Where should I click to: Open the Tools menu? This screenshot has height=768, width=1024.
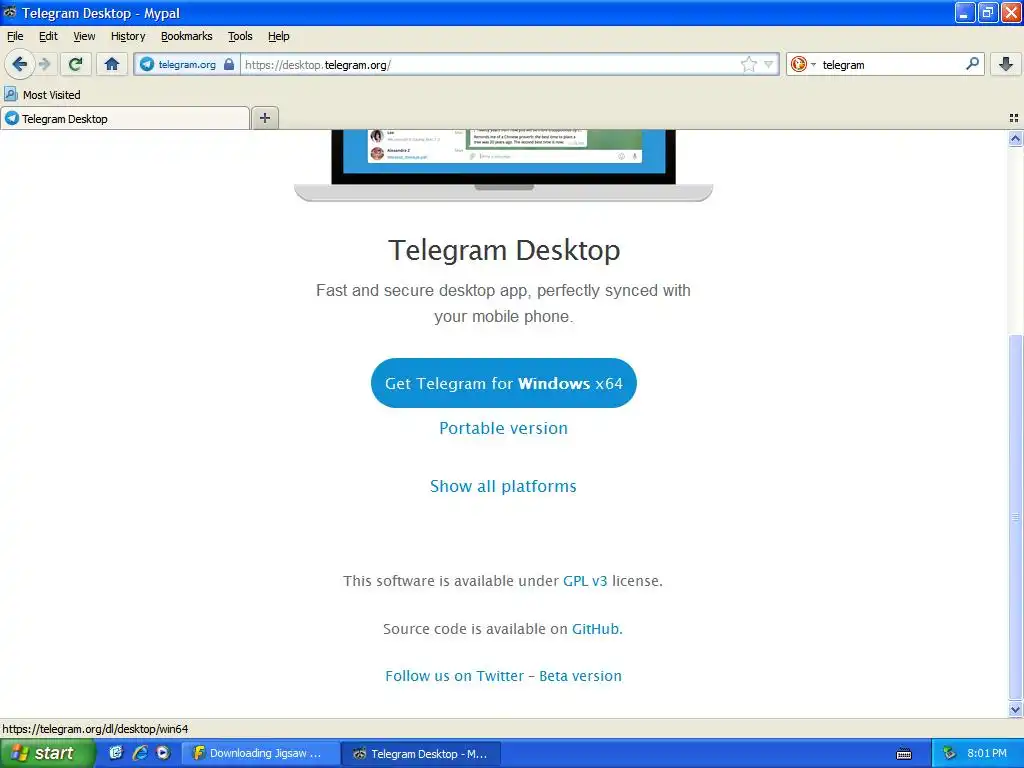(x=240, y=36)
